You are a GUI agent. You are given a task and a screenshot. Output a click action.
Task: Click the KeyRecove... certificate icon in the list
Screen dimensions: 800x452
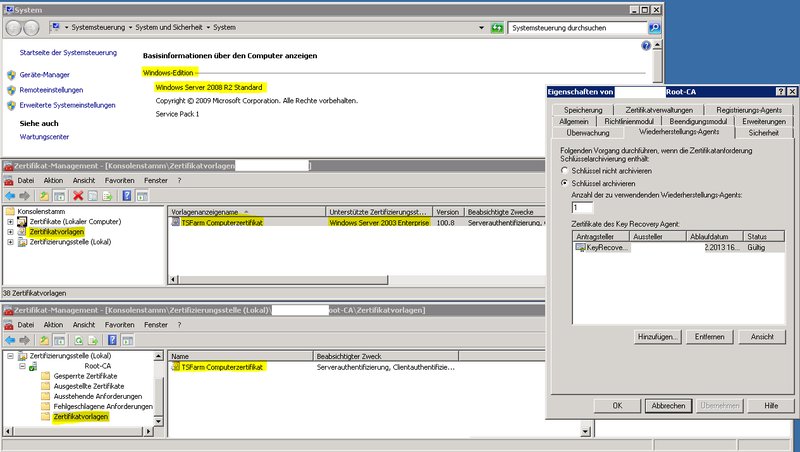(580, 247)
